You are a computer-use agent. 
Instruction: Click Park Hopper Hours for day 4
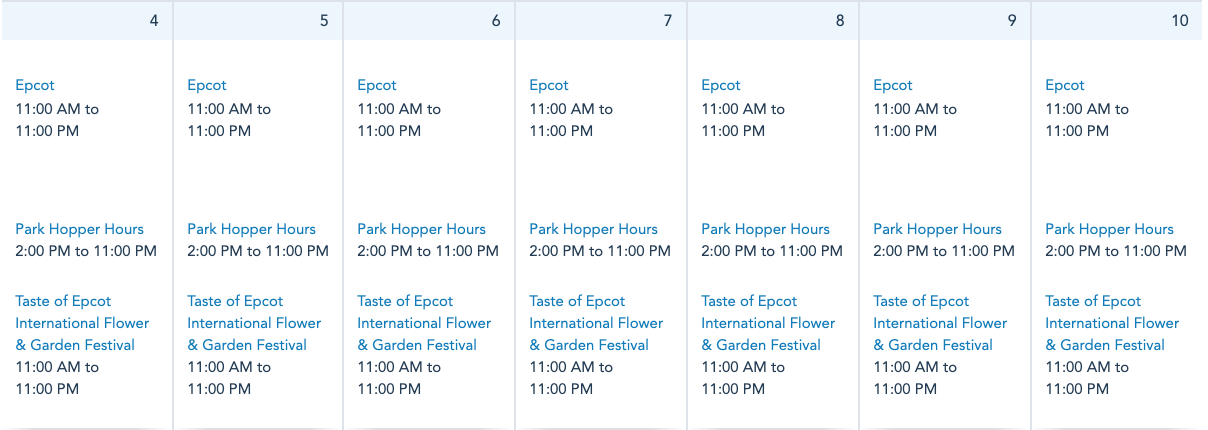(x=79, y=229)
